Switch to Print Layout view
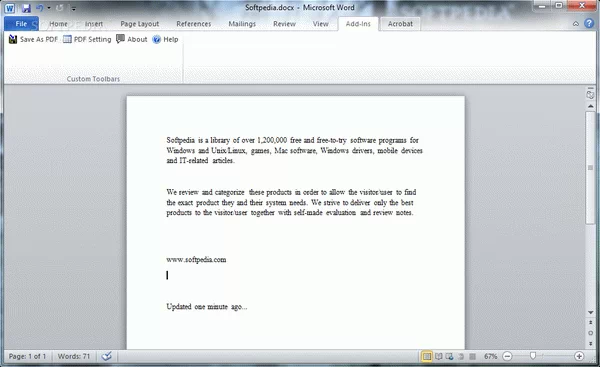The image size is (600, 367). [427, 356]
